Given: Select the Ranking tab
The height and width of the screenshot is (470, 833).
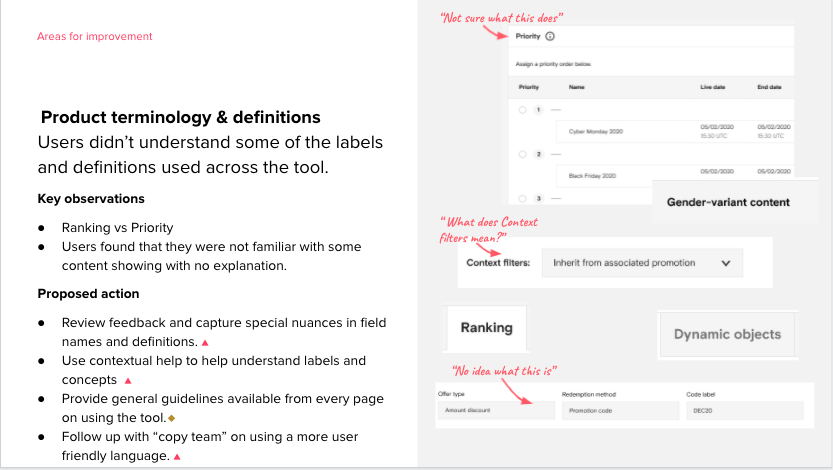Looking at the screenshot, I should tap(486, 328).
